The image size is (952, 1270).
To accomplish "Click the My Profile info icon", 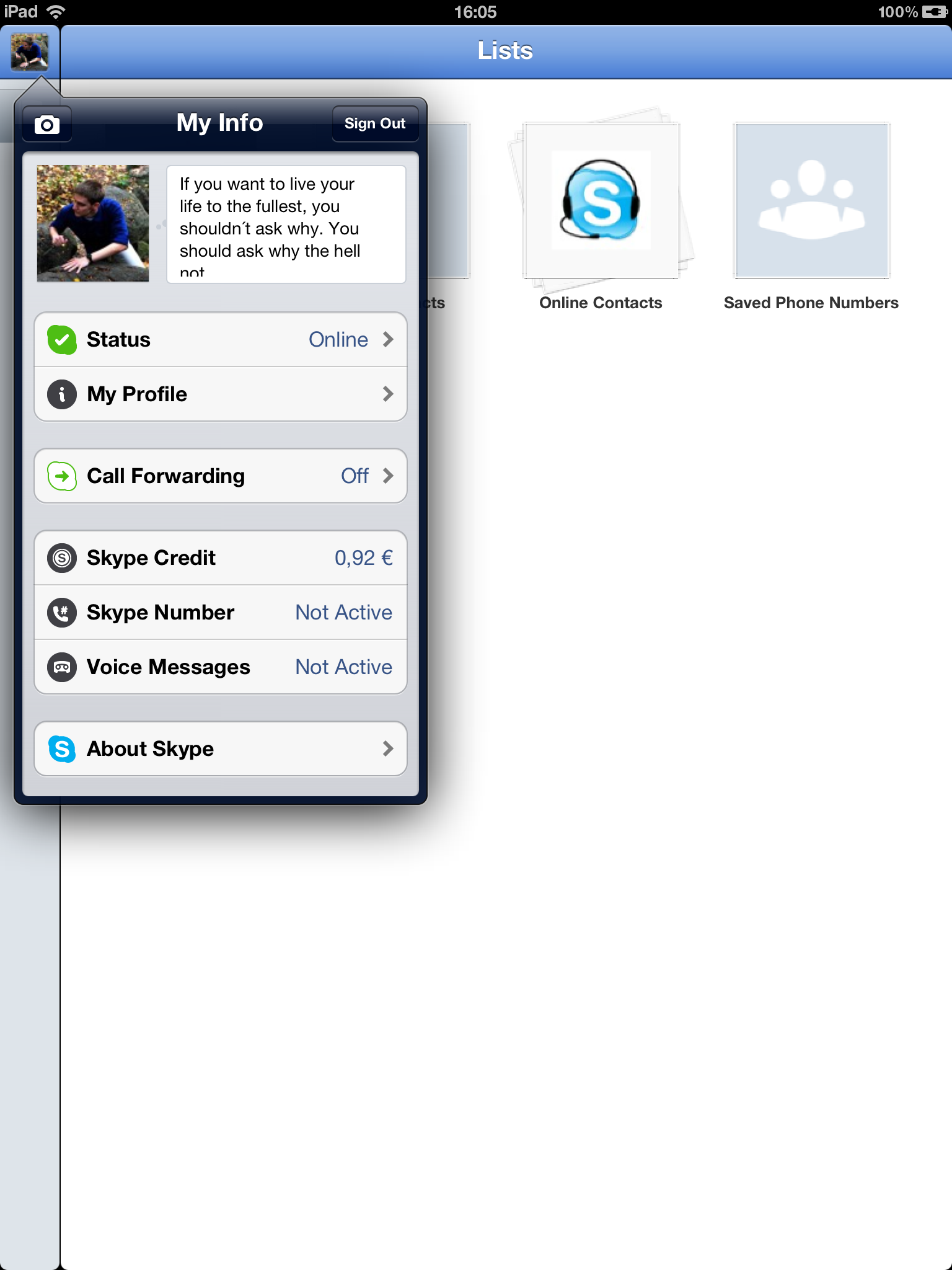I will (x=62, y=394).
